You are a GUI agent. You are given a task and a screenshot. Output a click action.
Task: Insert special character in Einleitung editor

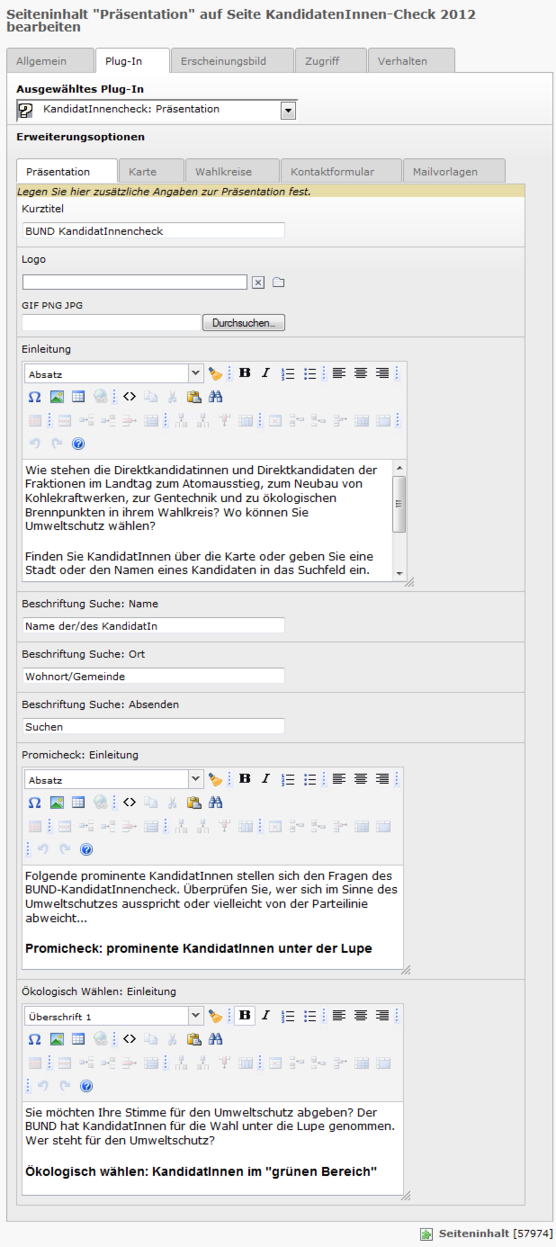click(34, 397)
